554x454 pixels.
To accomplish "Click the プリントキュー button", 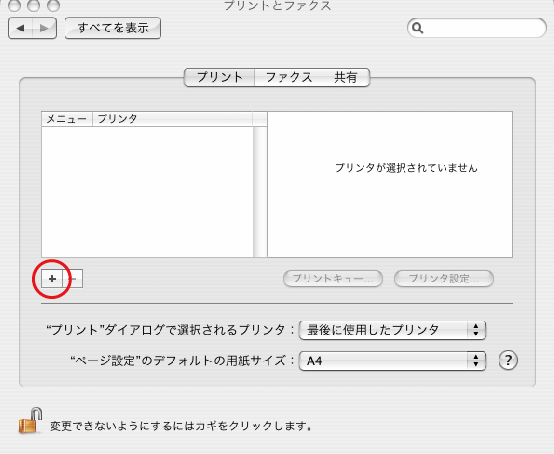I will pyautogui.click(x=333, y=278).
